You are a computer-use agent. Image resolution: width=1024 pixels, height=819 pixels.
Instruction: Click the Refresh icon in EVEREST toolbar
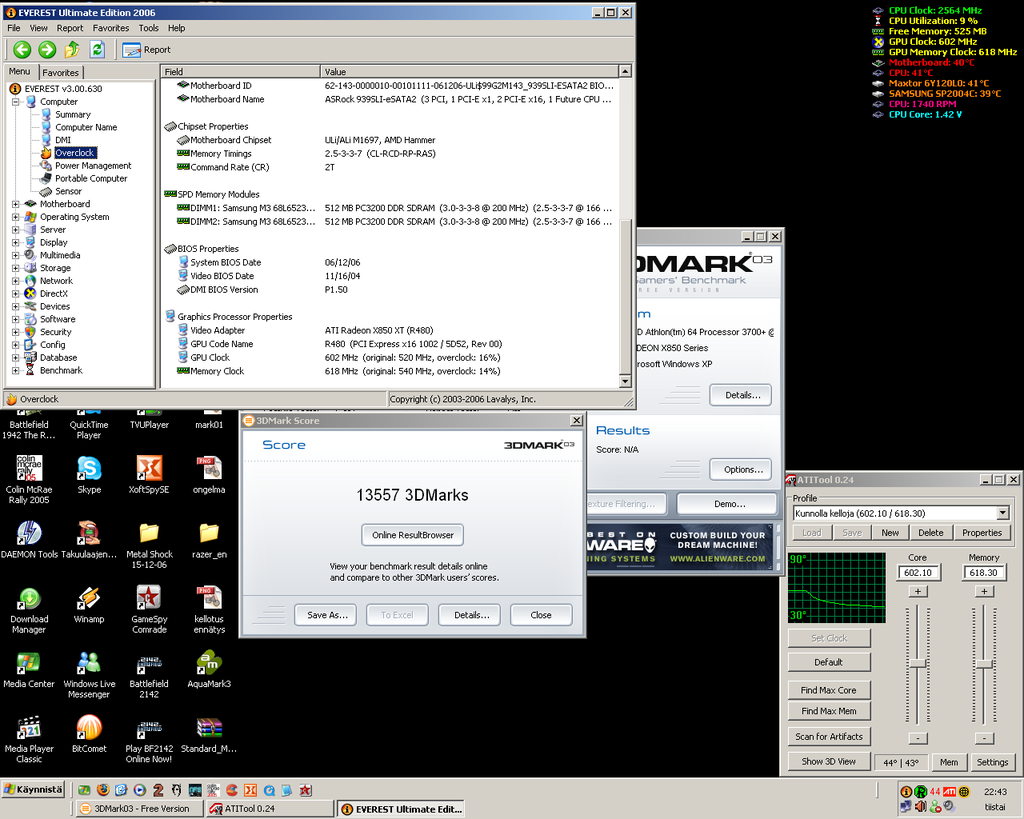pyautogui.click(x=97, y=49)
